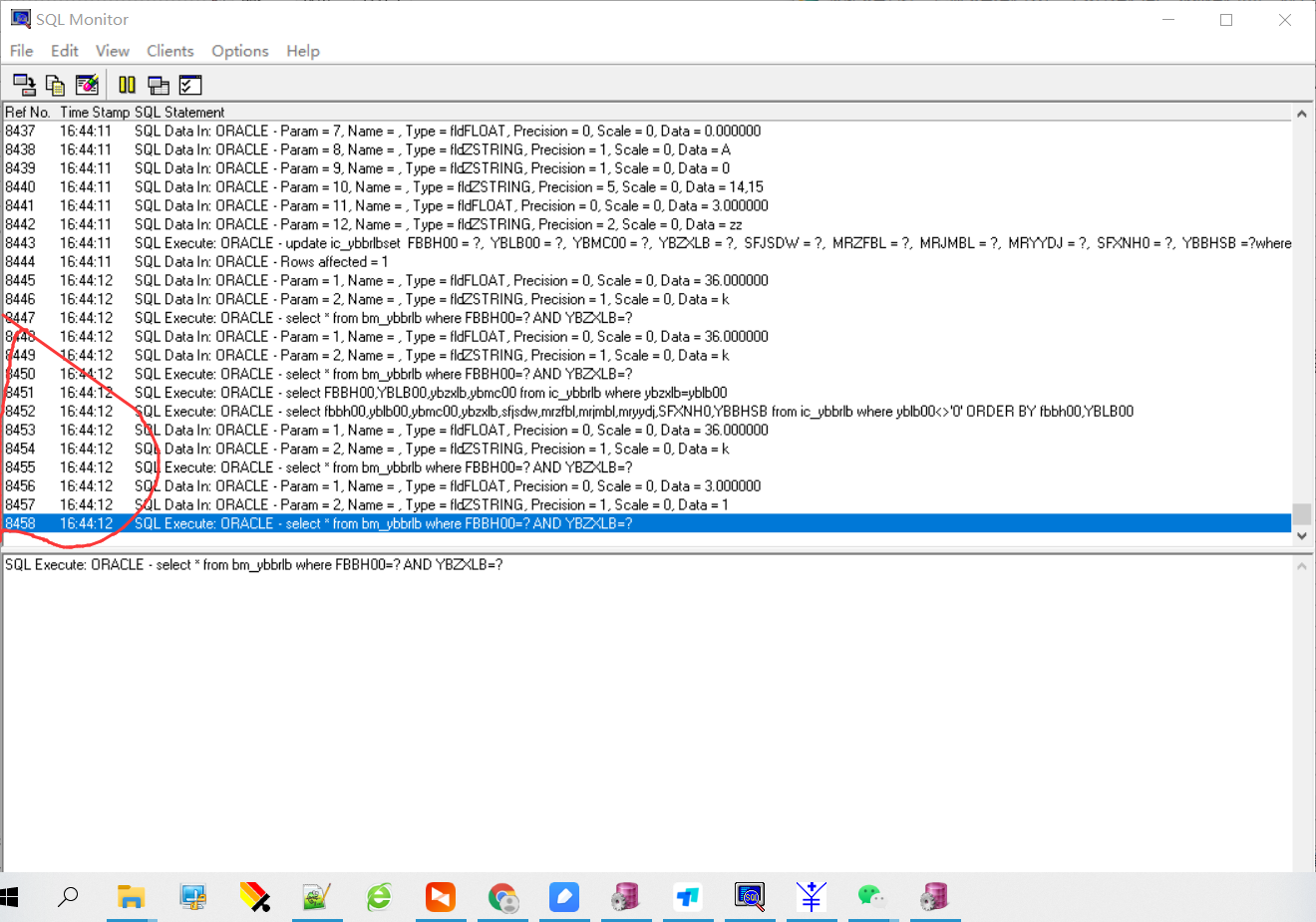The width and height of the screenshot is (1316, 922).
Task: Click the log list scroll-down arrow
Action: [x=1302, y=535]
